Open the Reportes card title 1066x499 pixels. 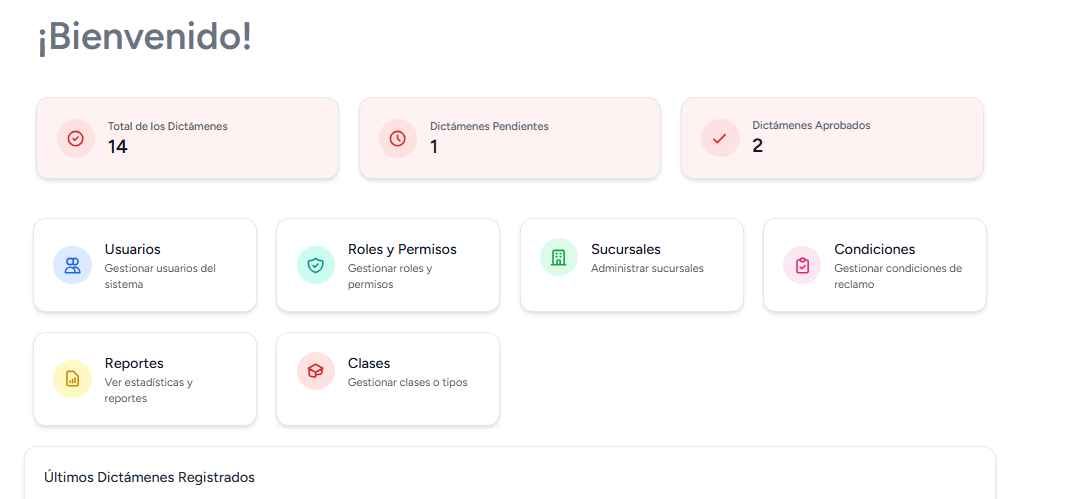[134, 363]
